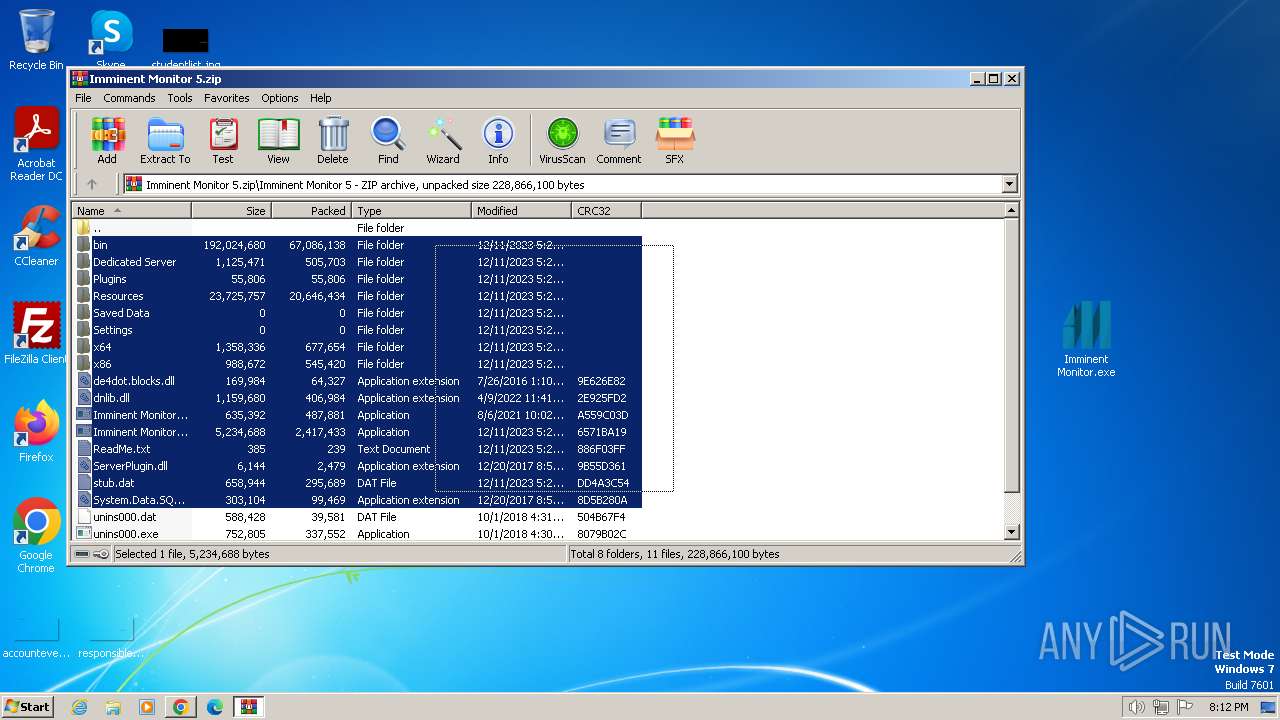Run the Test archive tool
The image size is (1280, 720).
pos(223,141)
